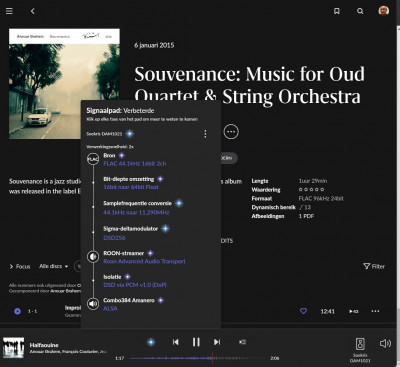Viewport: 400px width, 367px height.
Task: Open the search magnifier icon
Action: tap(360, 11)
